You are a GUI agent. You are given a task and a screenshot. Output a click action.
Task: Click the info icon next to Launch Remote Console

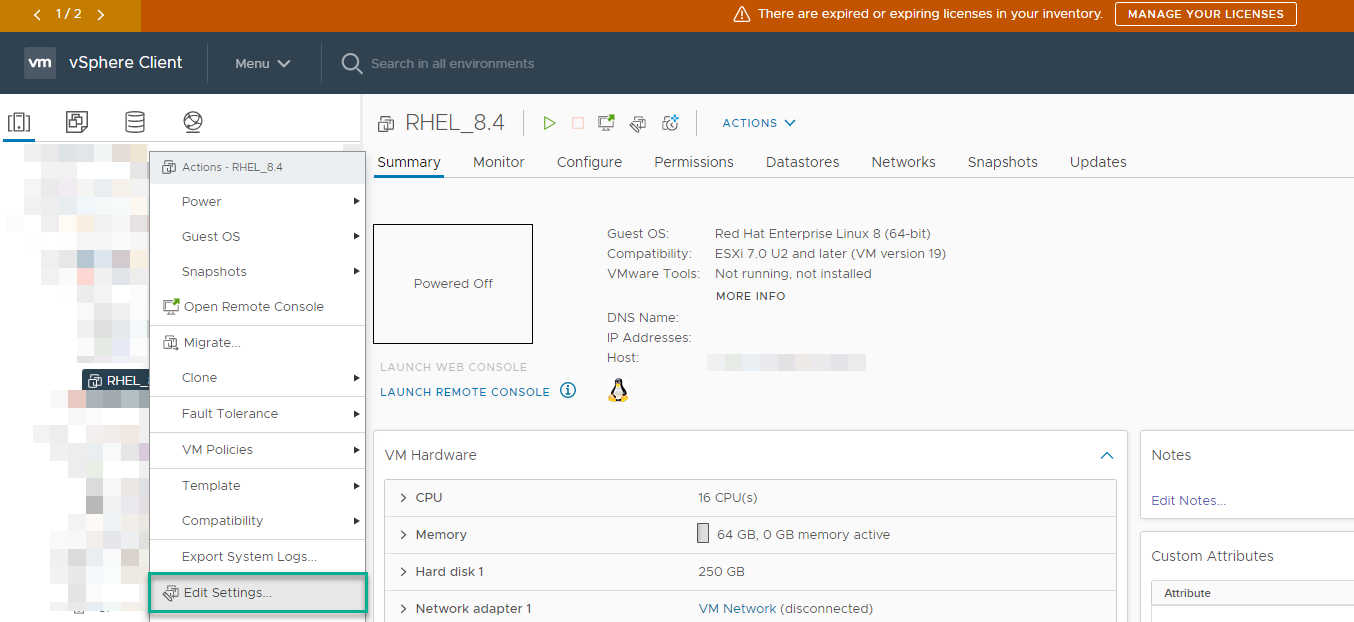click(568, 390)
